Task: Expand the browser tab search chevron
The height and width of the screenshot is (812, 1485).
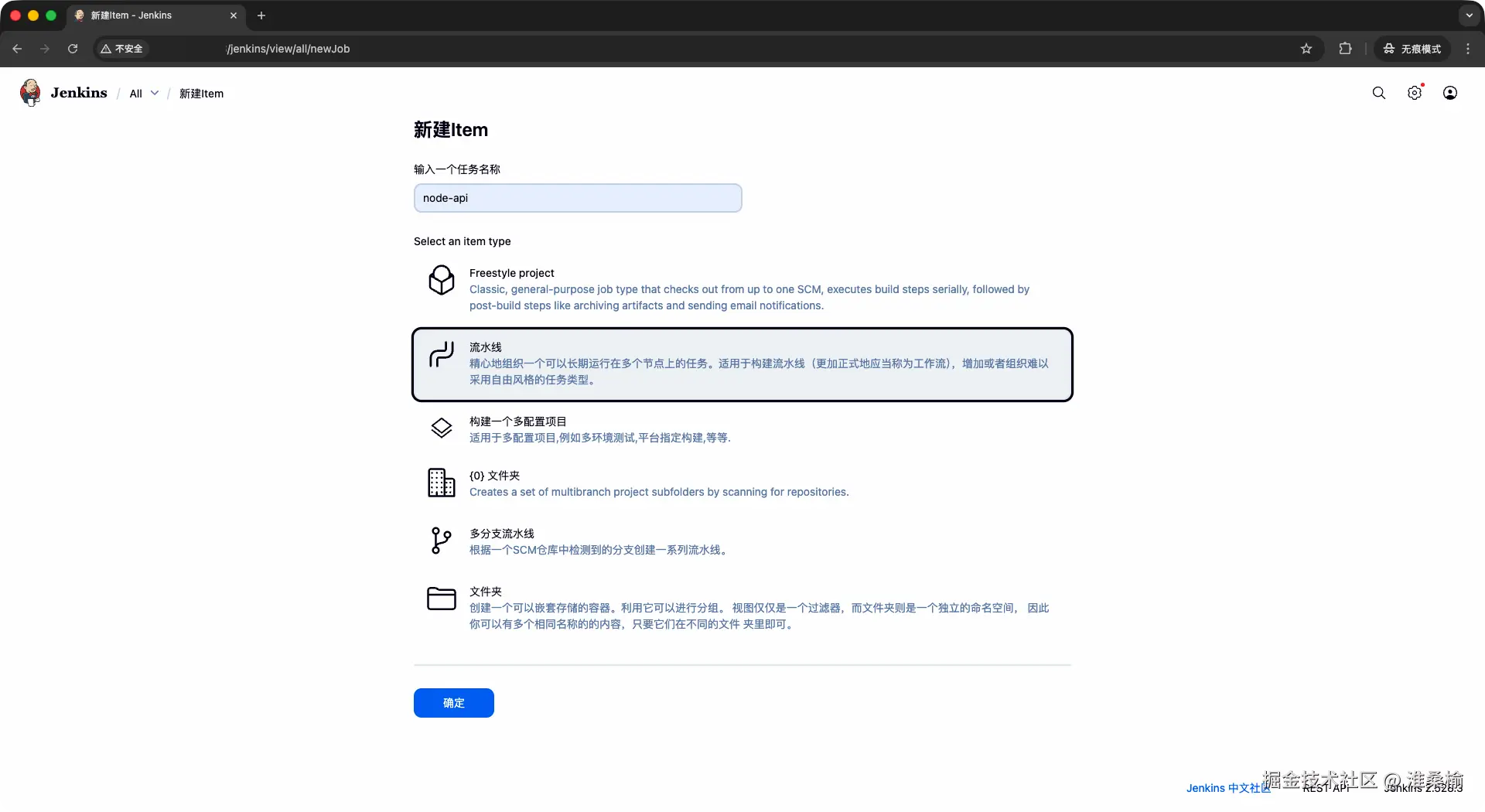Action: (x=1470, y=15)
